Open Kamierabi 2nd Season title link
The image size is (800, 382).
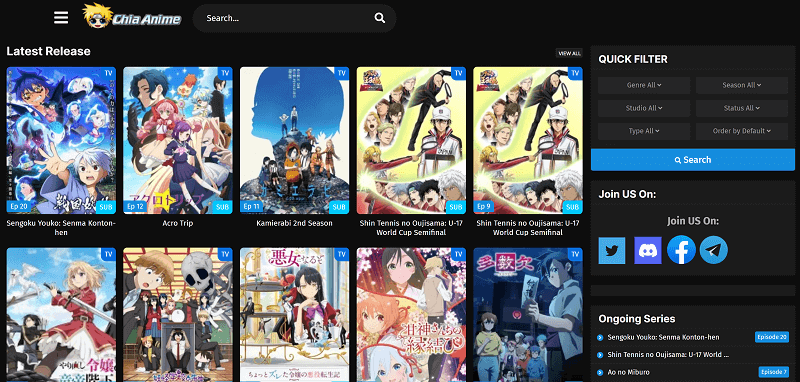point(295,223)
